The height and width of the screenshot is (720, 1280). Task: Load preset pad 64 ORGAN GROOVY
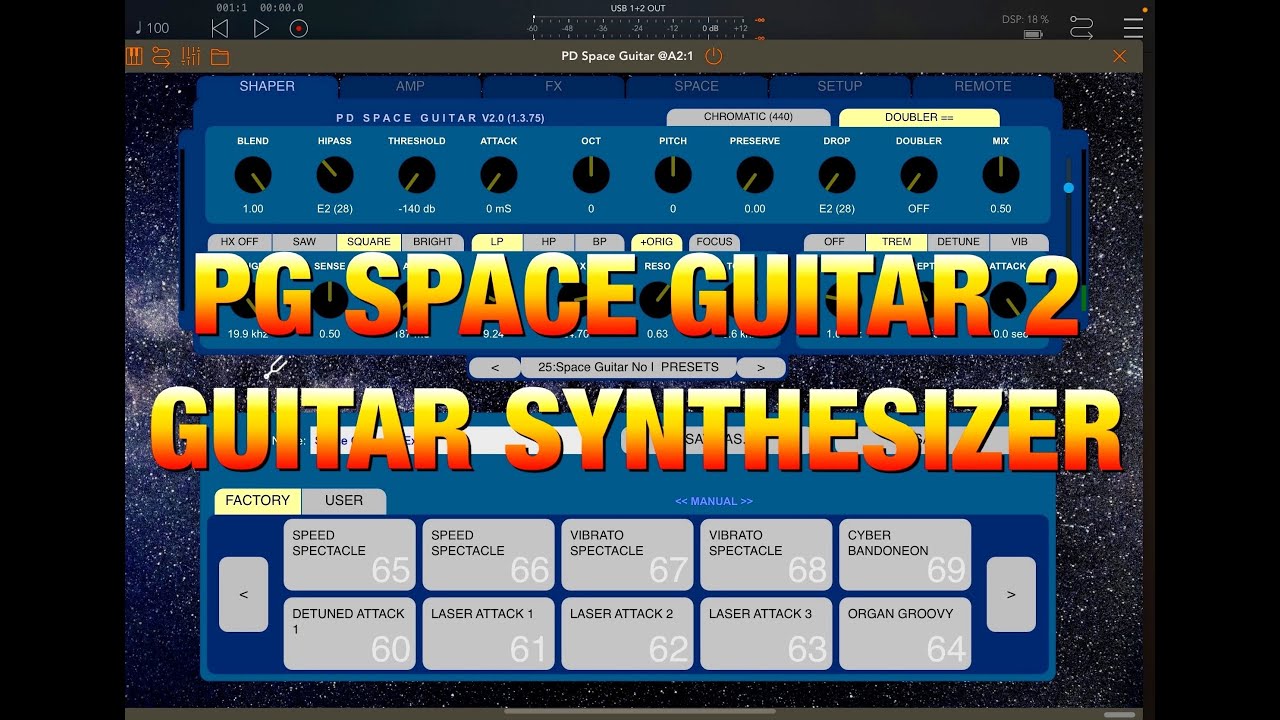tap(906, 633)
